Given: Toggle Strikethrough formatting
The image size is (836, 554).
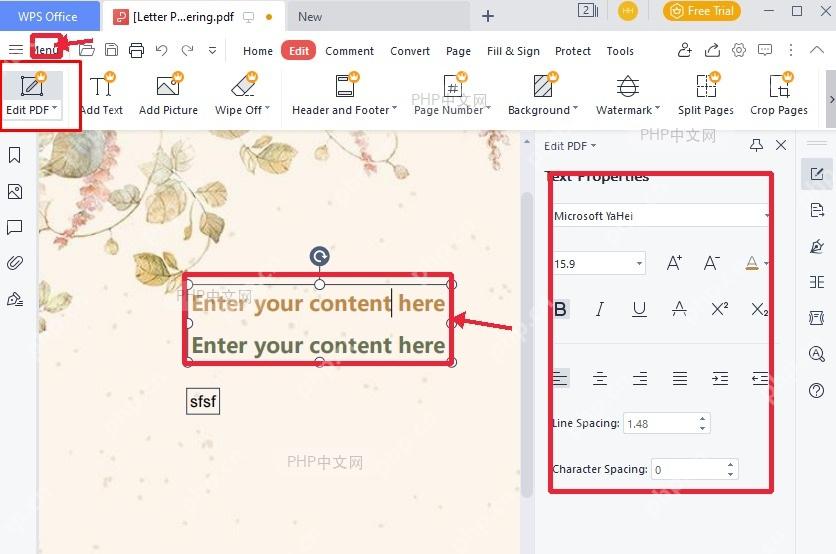Looking at the screenshot, I should click(x=679, y=309).
